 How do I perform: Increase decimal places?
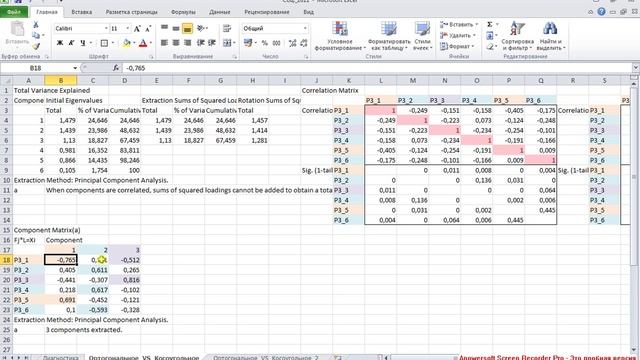[x=292, y=42]
